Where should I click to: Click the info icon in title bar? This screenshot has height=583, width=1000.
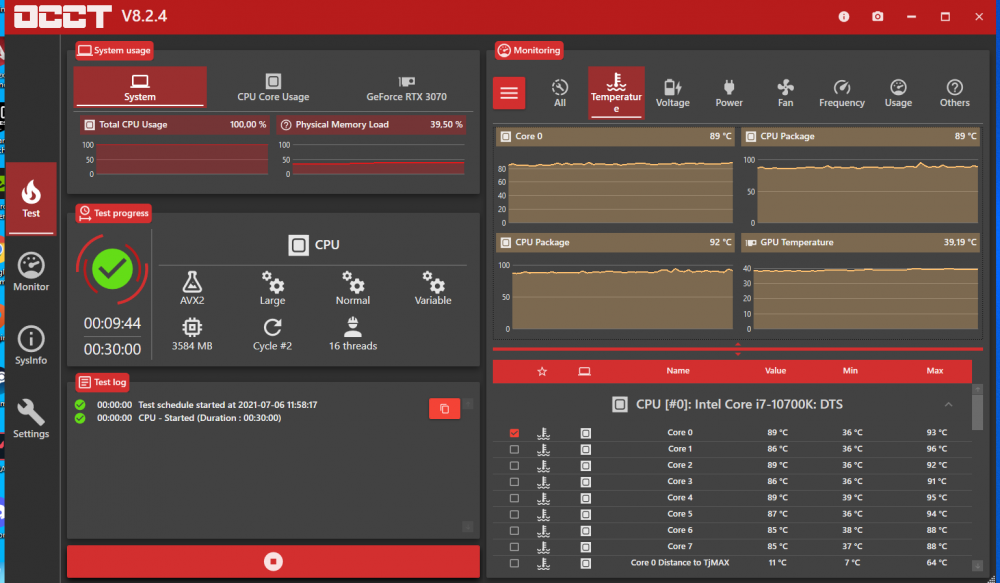coord(844,17)
